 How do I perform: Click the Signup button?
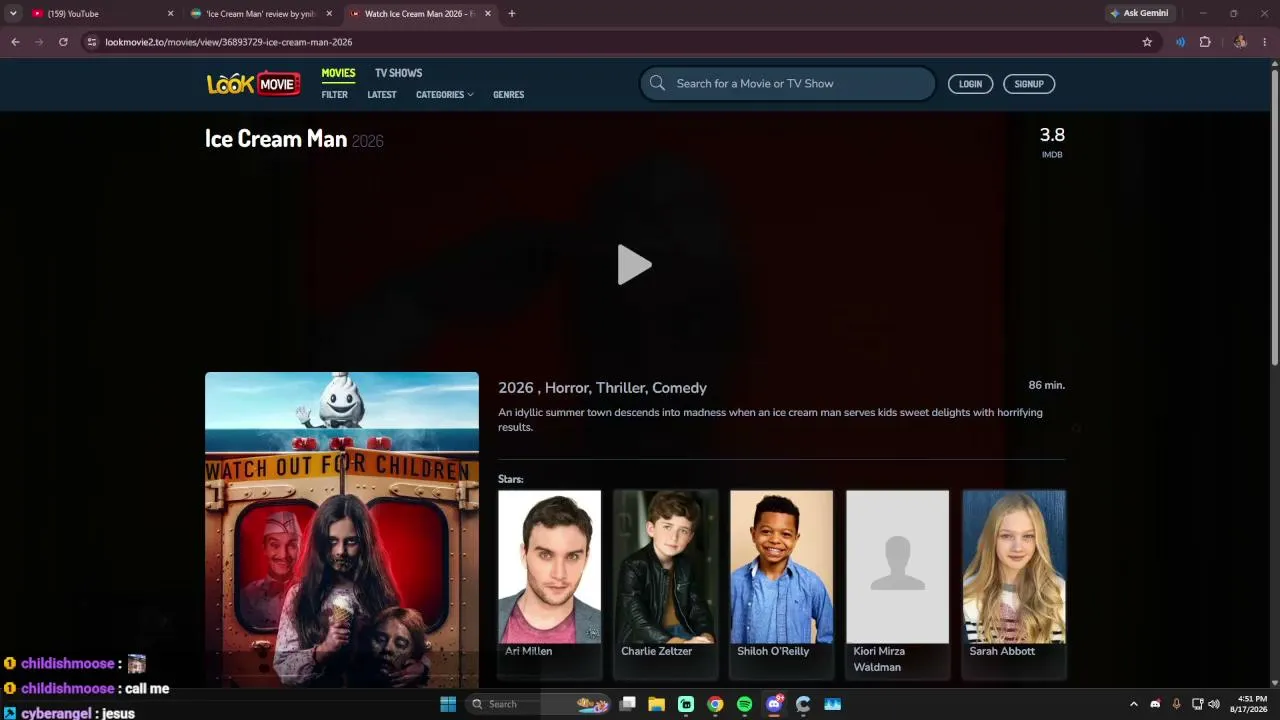1029,84
